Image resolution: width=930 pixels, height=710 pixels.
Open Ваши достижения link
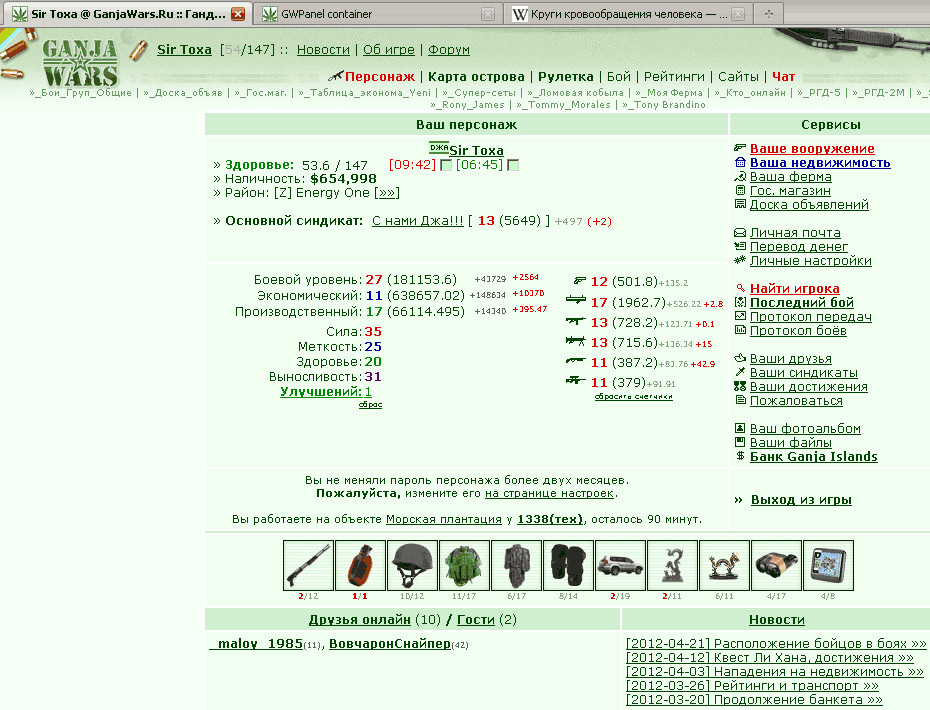tap(808, 387)
